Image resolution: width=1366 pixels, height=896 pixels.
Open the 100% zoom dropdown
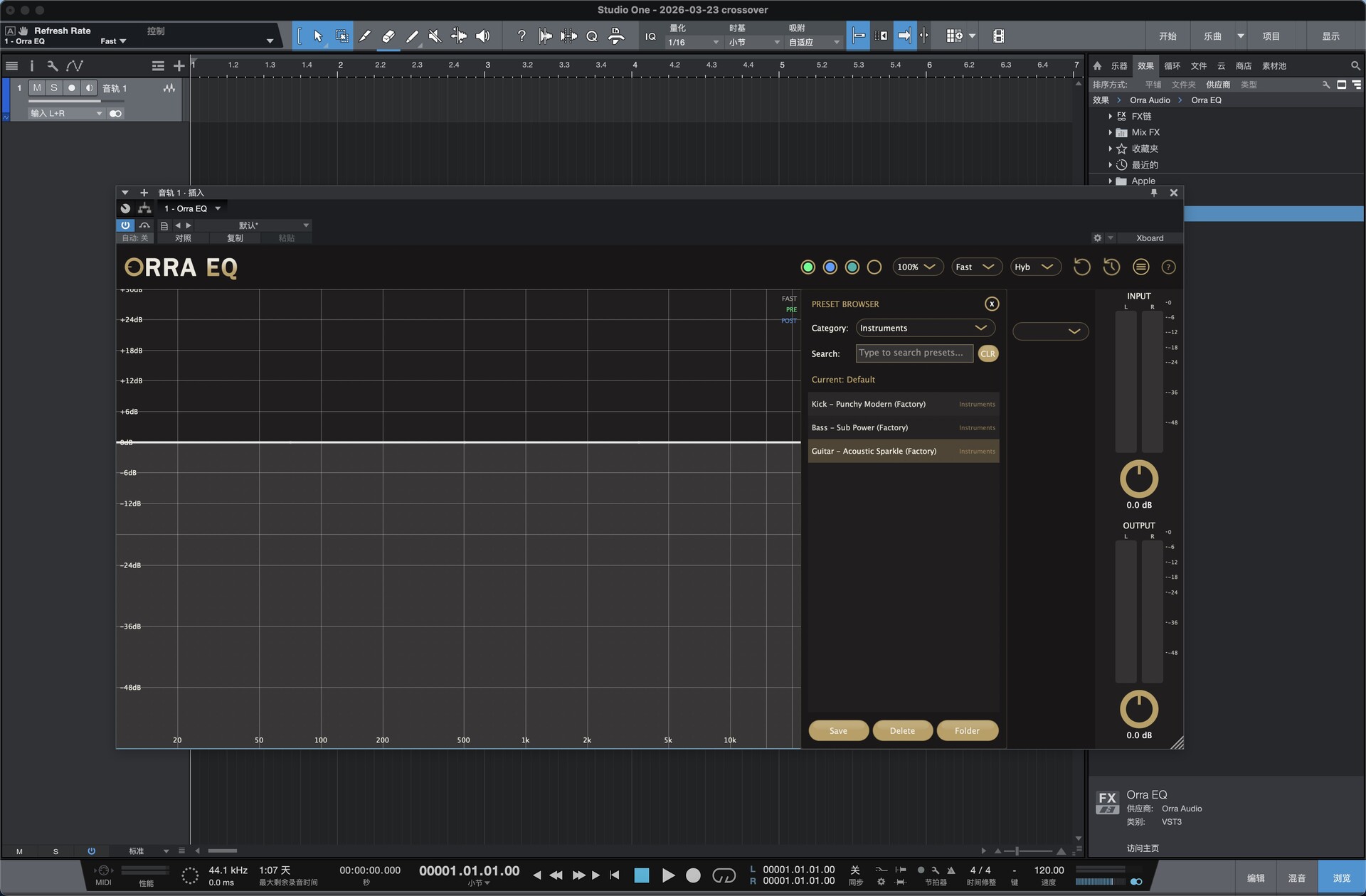pos(918,267)
